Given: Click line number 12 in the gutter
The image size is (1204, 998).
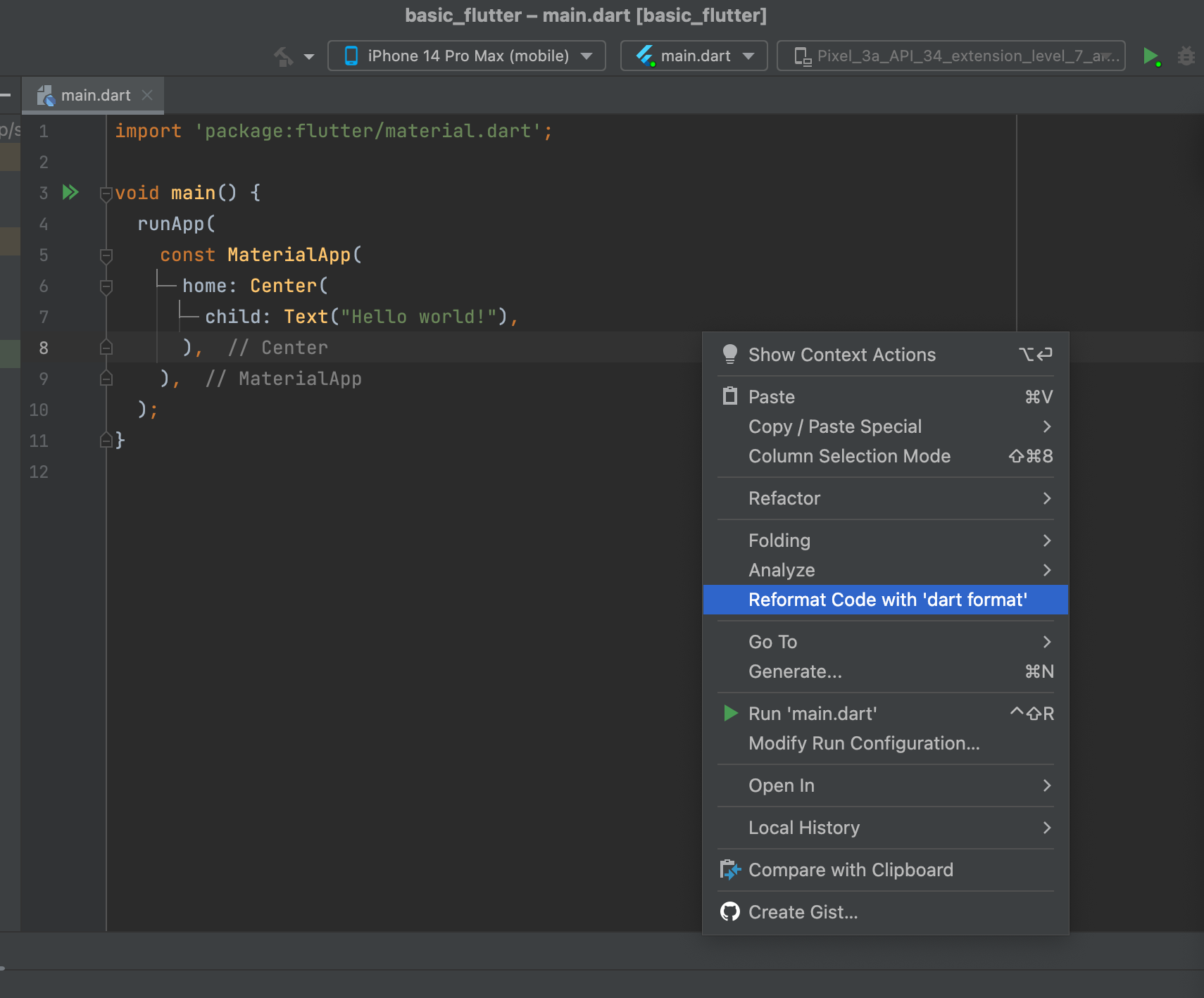Looking at the screenshot, I should tap(39, 472).
